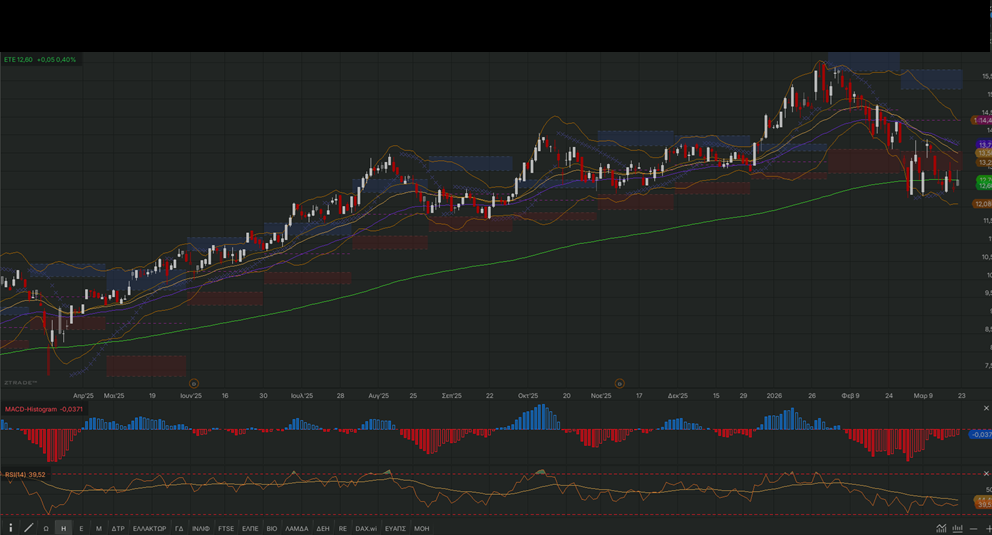Open the ΕΥΑΠΣ symbol chart
The width and height of the screenshot is (992, 535).
coord(395,528)
